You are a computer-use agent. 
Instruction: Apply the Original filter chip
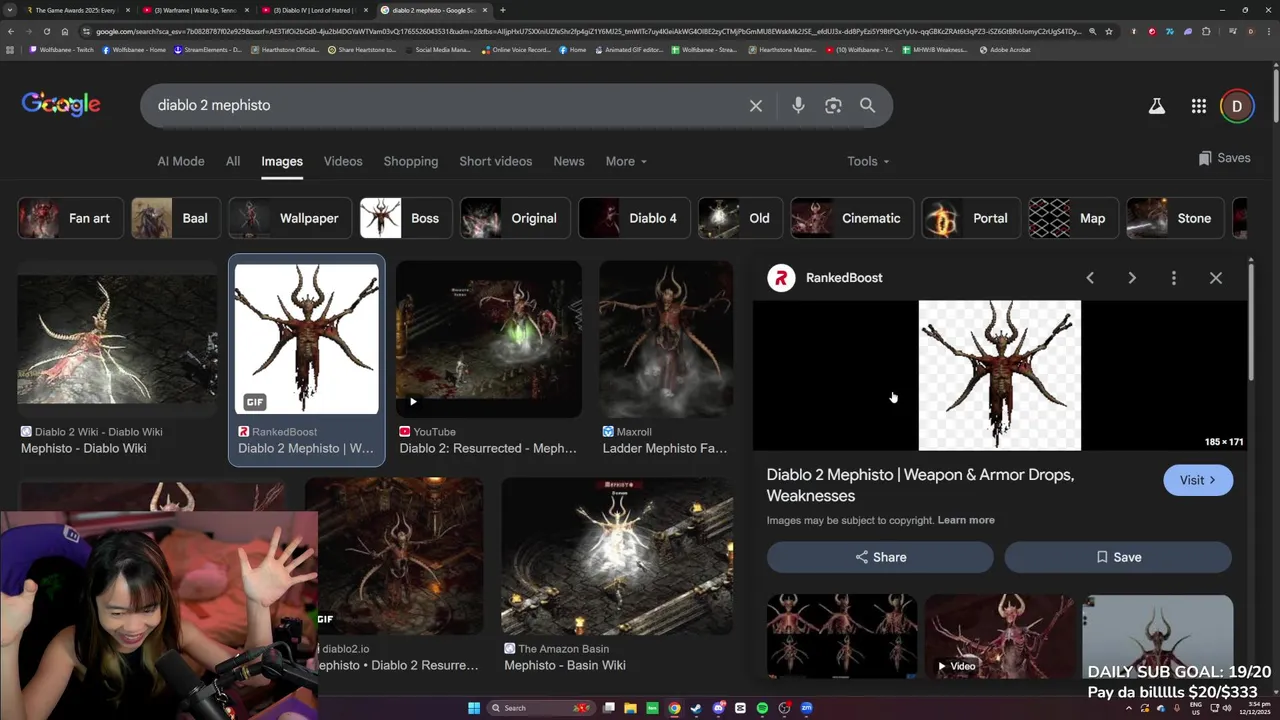pos(515,218)
